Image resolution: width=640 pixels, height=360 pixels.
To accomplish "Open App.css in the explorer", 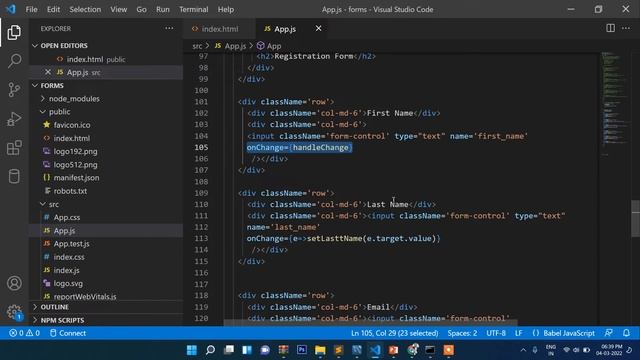I will [67, 218].
